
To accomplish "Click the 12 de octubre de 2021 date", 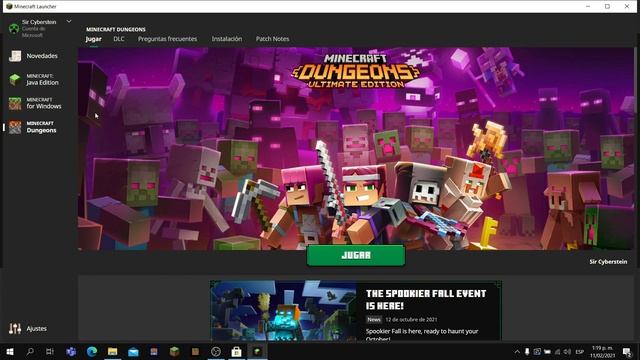I will tap(411, 320).
